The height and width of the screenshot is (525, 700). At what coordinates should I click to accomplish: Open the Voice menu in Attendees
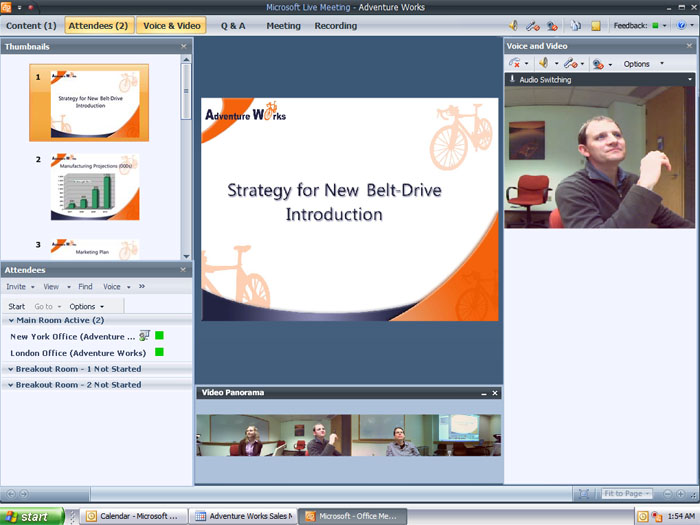click(117, 287)
